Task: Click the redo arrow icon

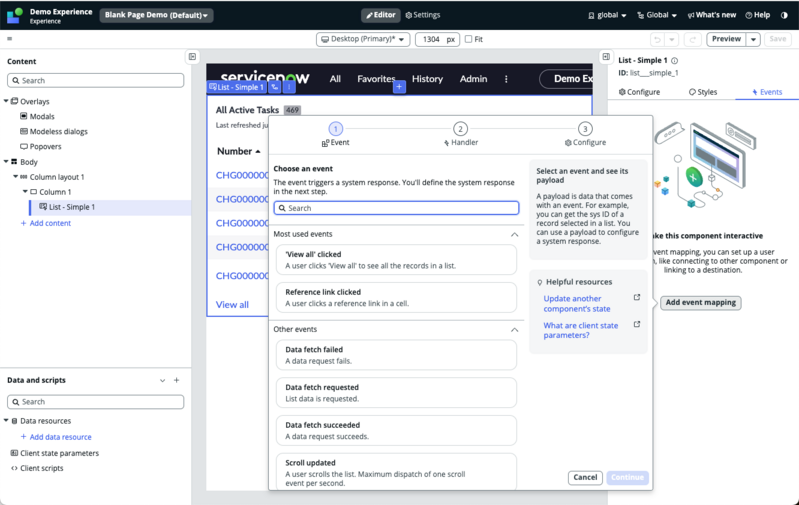Action: click(x=693, y=39)
